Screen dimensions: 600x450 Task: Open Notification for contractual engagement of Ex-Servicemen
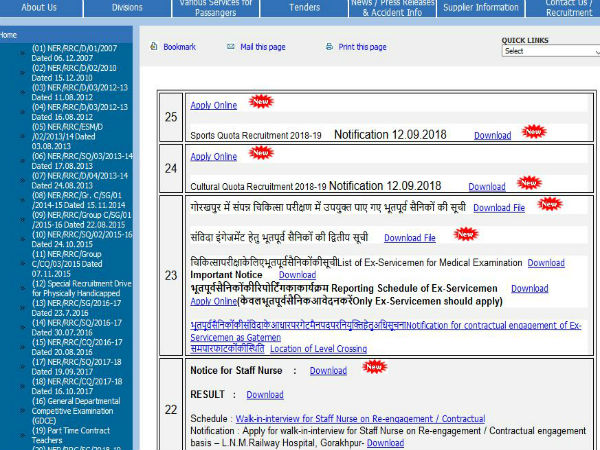[x=386, y=331]
